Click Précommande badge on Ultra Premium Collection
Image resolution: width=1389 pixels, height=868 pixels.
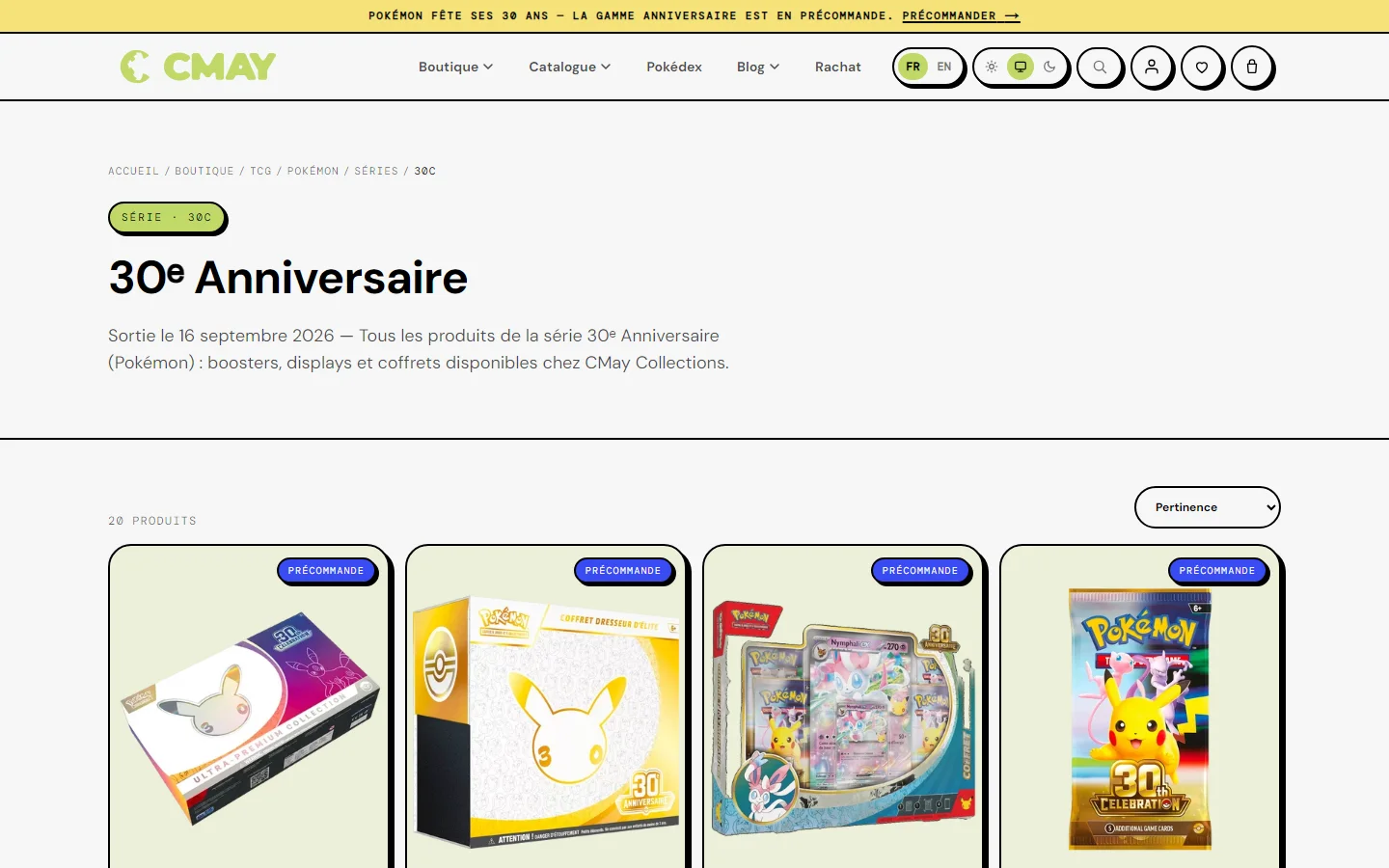tap(326, 571)
